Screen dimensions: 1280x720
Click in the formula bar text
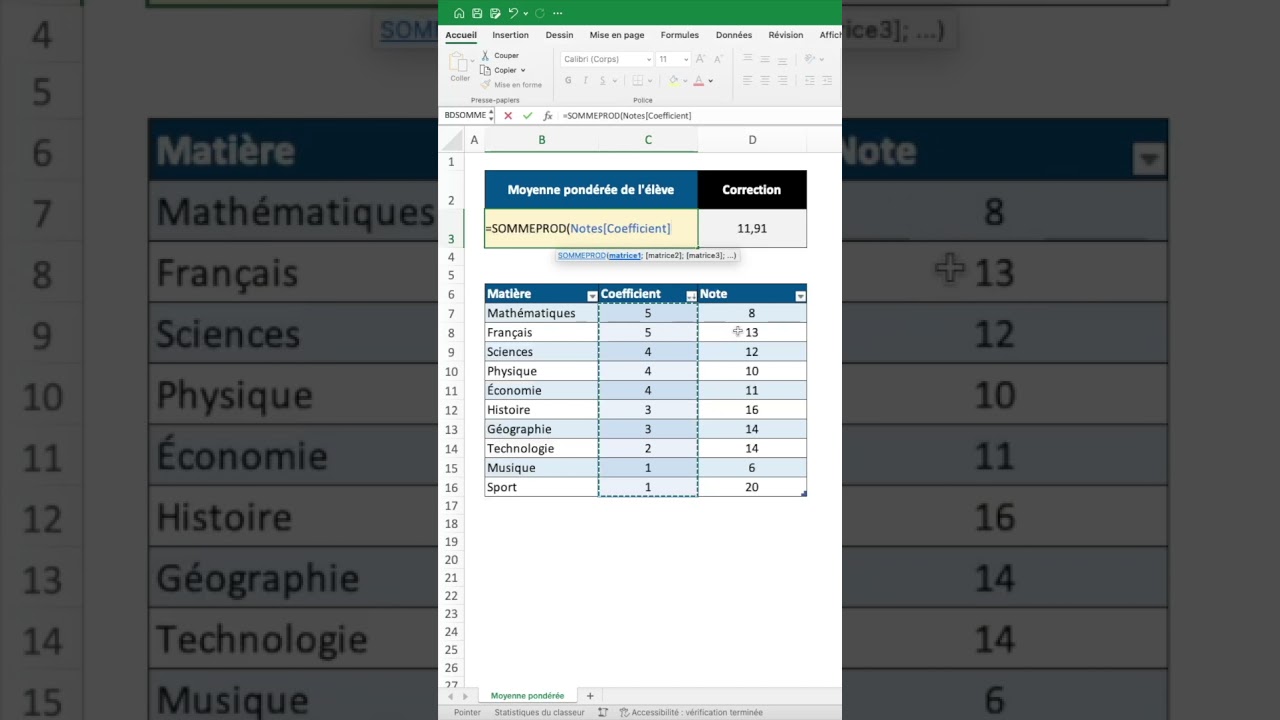click(627, 116)
